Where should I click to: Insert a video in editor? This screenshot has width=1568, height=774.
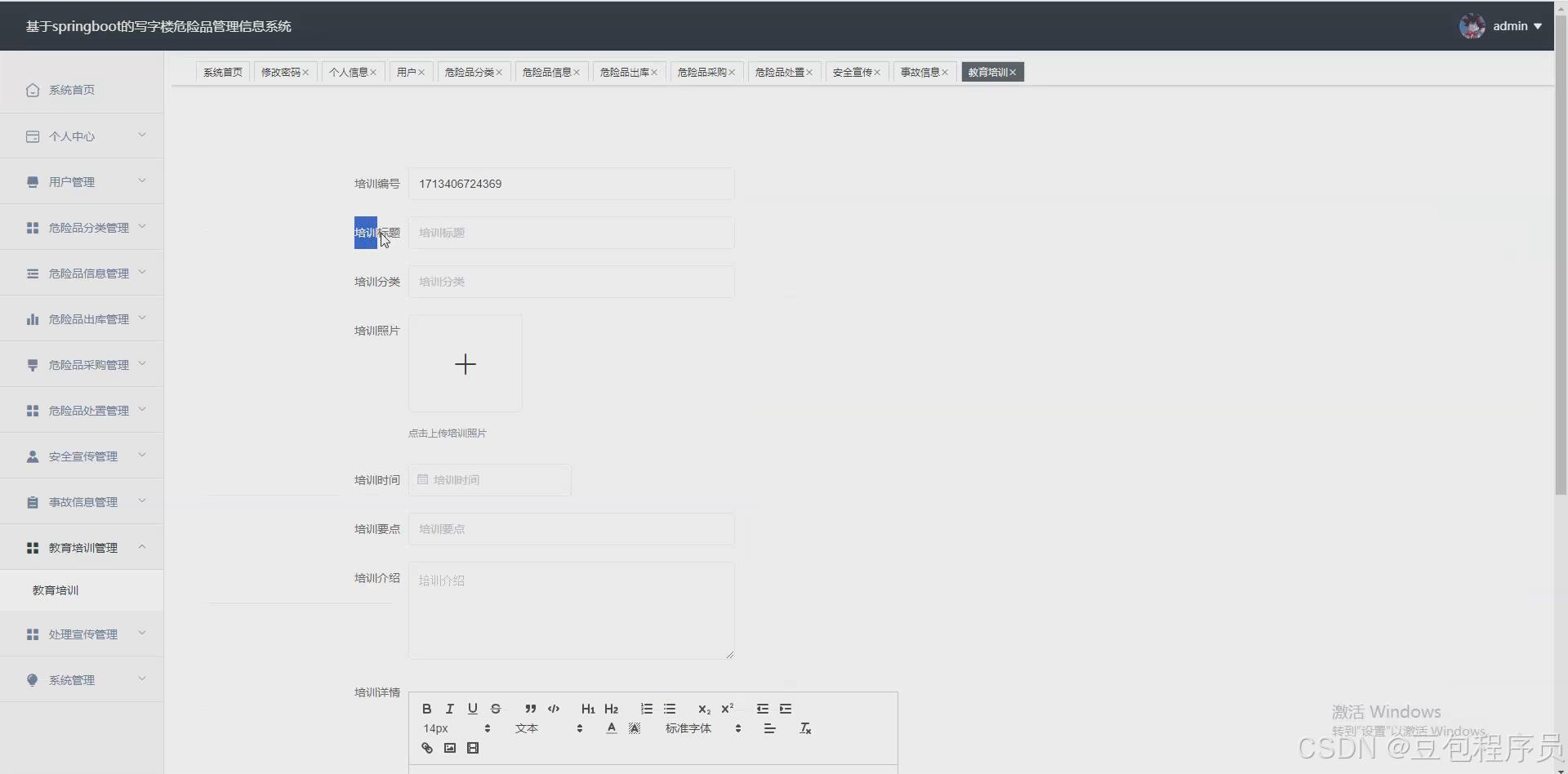click(x=472, y=748)
